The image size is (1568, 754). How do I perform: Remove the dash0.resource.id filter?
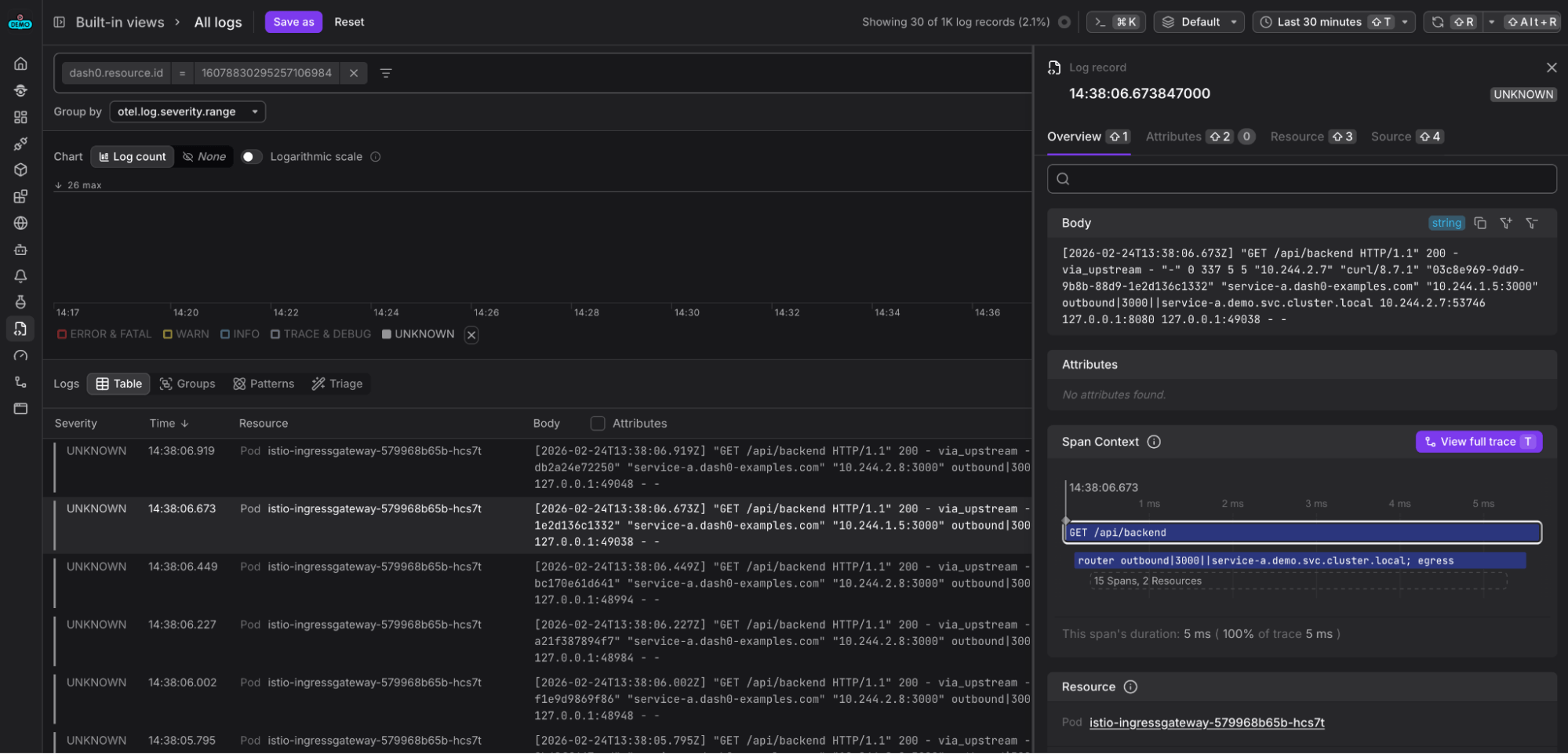click(x=354, y=73)
